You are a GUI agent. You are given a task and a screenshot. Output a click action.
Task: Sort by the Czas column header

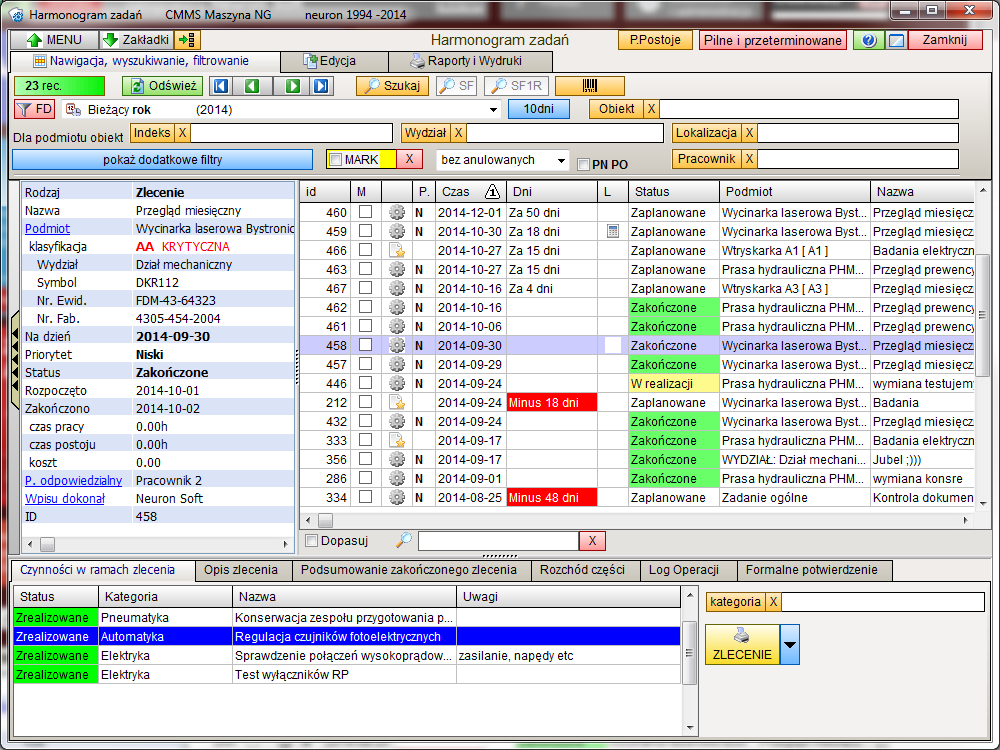pos(471,191)
